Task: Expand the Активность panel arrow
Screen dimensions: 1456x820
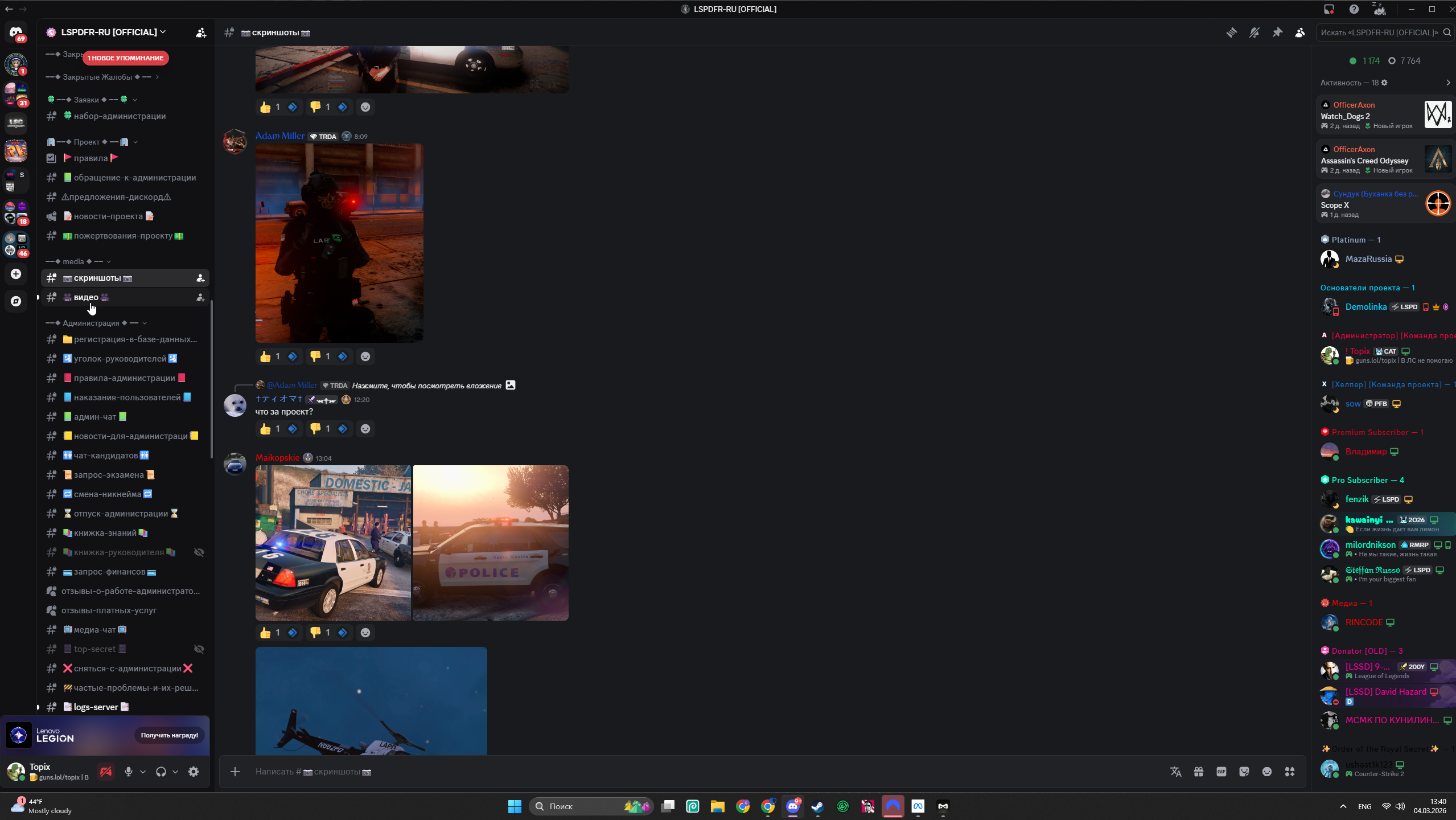Action: tap(1448, 83)
